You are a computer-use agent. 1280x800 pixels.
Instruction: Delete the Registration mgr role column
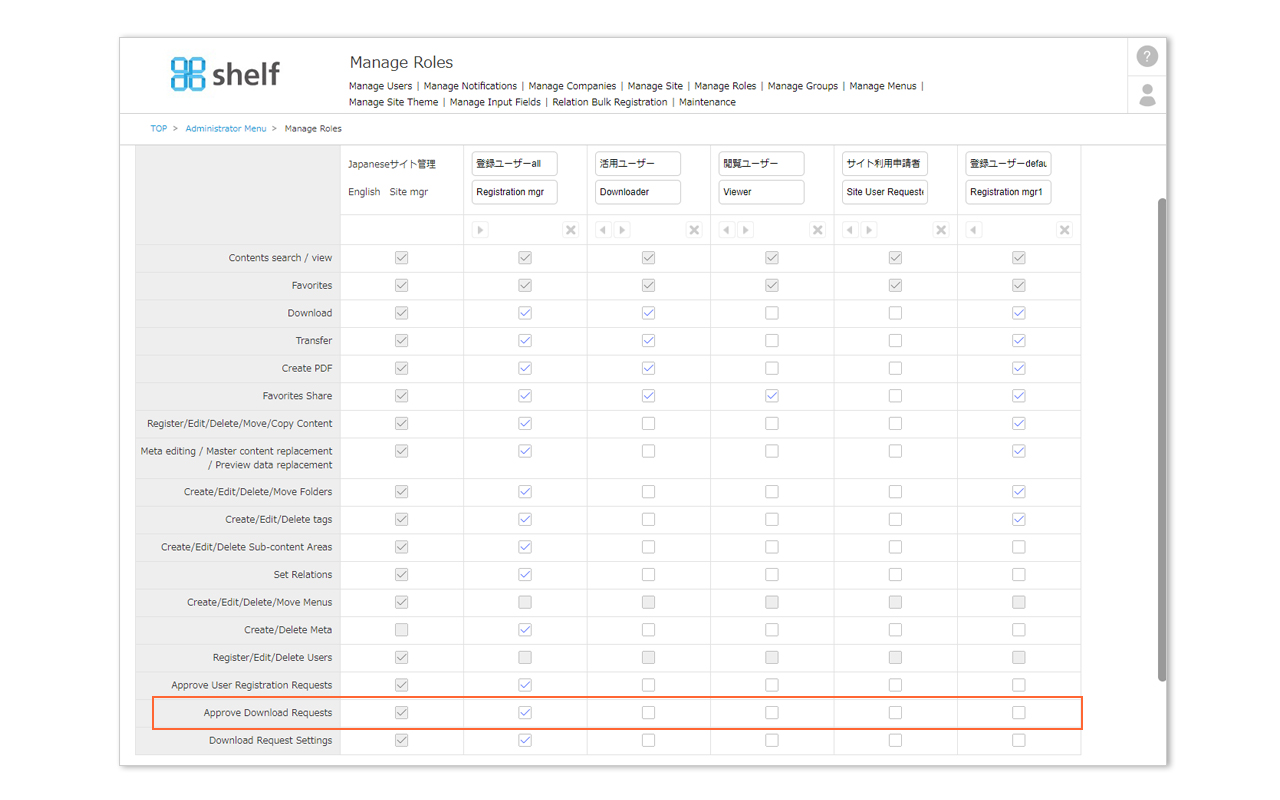[571, 230]
